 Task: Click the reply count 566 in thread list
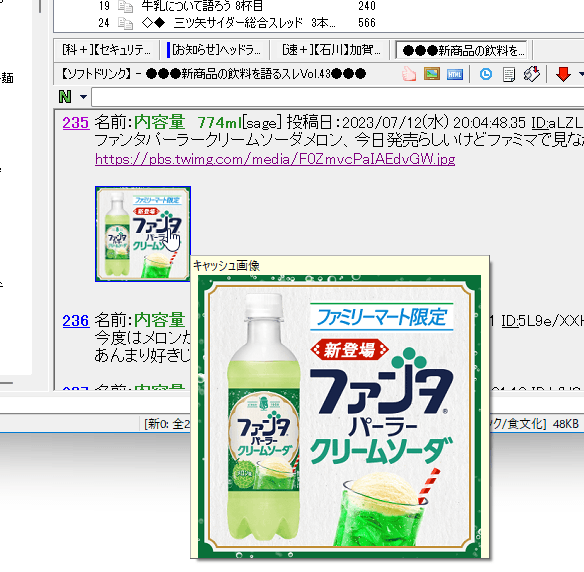(366, 23)
